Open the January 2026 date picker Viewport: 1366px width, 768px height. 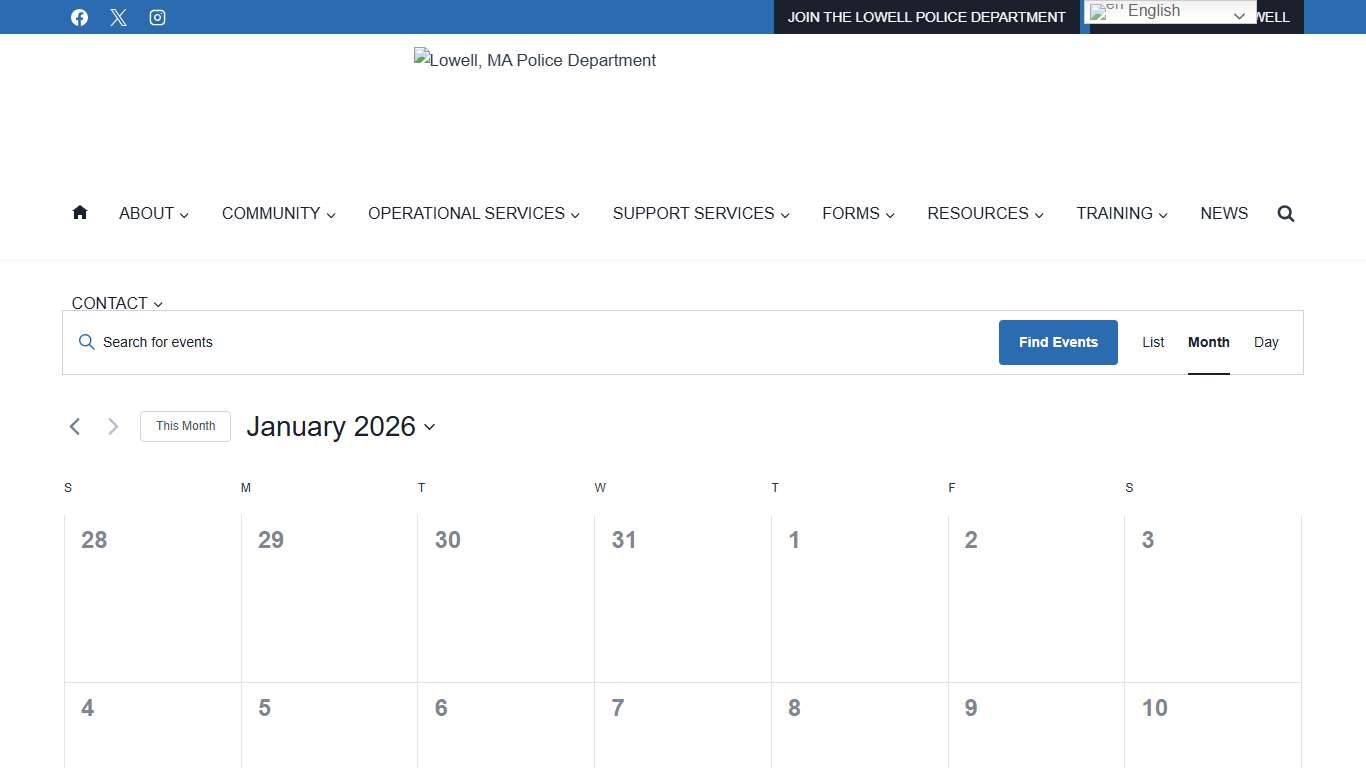pos(341,427)
